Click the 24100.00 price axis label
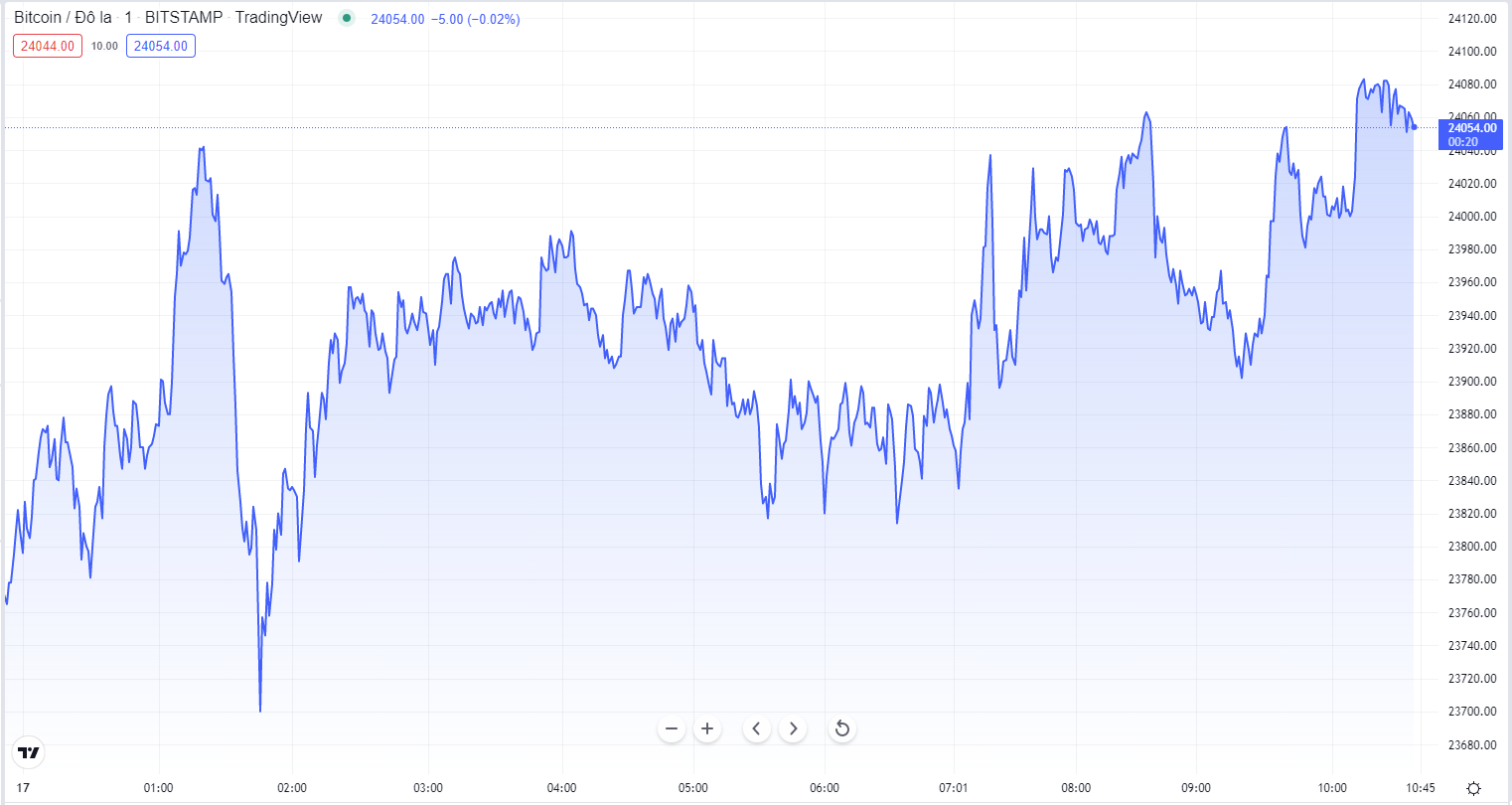 (x=1472, y=52)
